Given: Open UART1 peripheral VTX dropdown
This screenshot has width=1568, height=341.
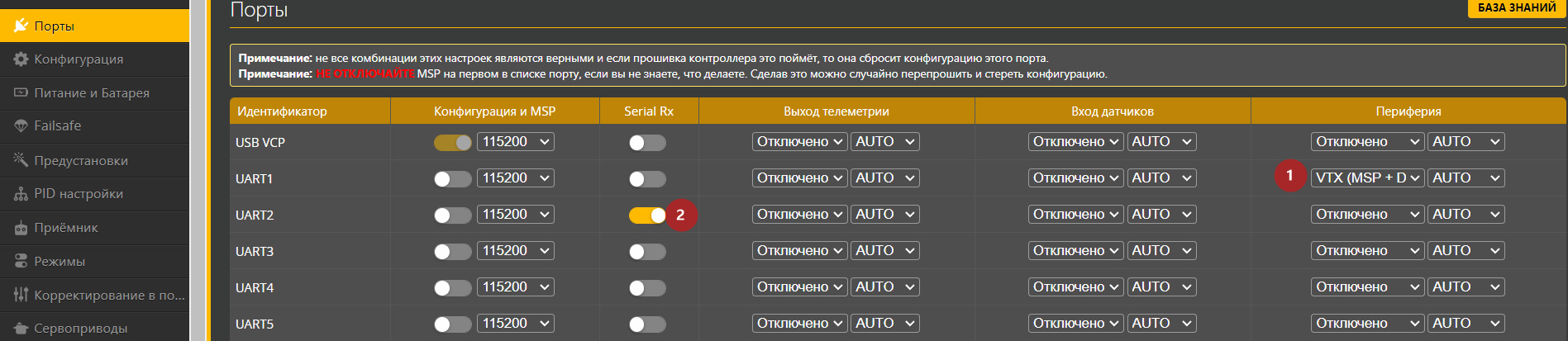Looking at the screenshot, I should [x=1367, y=178].
